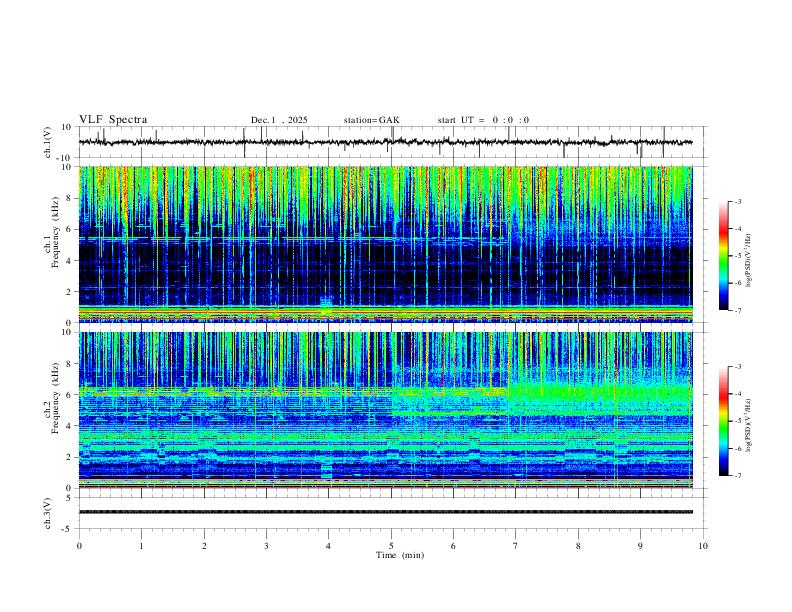This screenshot has width=792, height=612.
Task: Click the ch.1 spectrogram panel
Action: point(385,244)
